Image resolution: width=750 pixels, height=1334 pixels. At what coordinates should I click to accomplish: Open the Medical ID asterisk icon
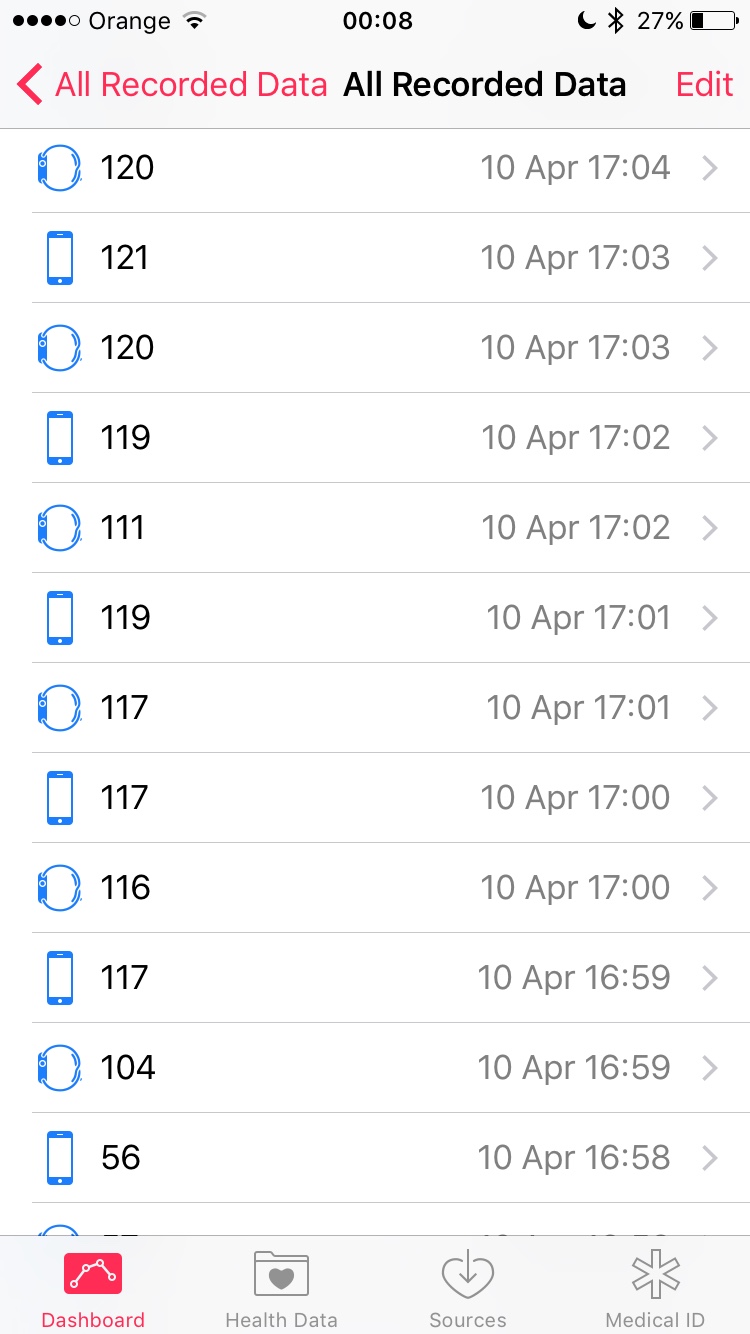tap(655, 1276)
